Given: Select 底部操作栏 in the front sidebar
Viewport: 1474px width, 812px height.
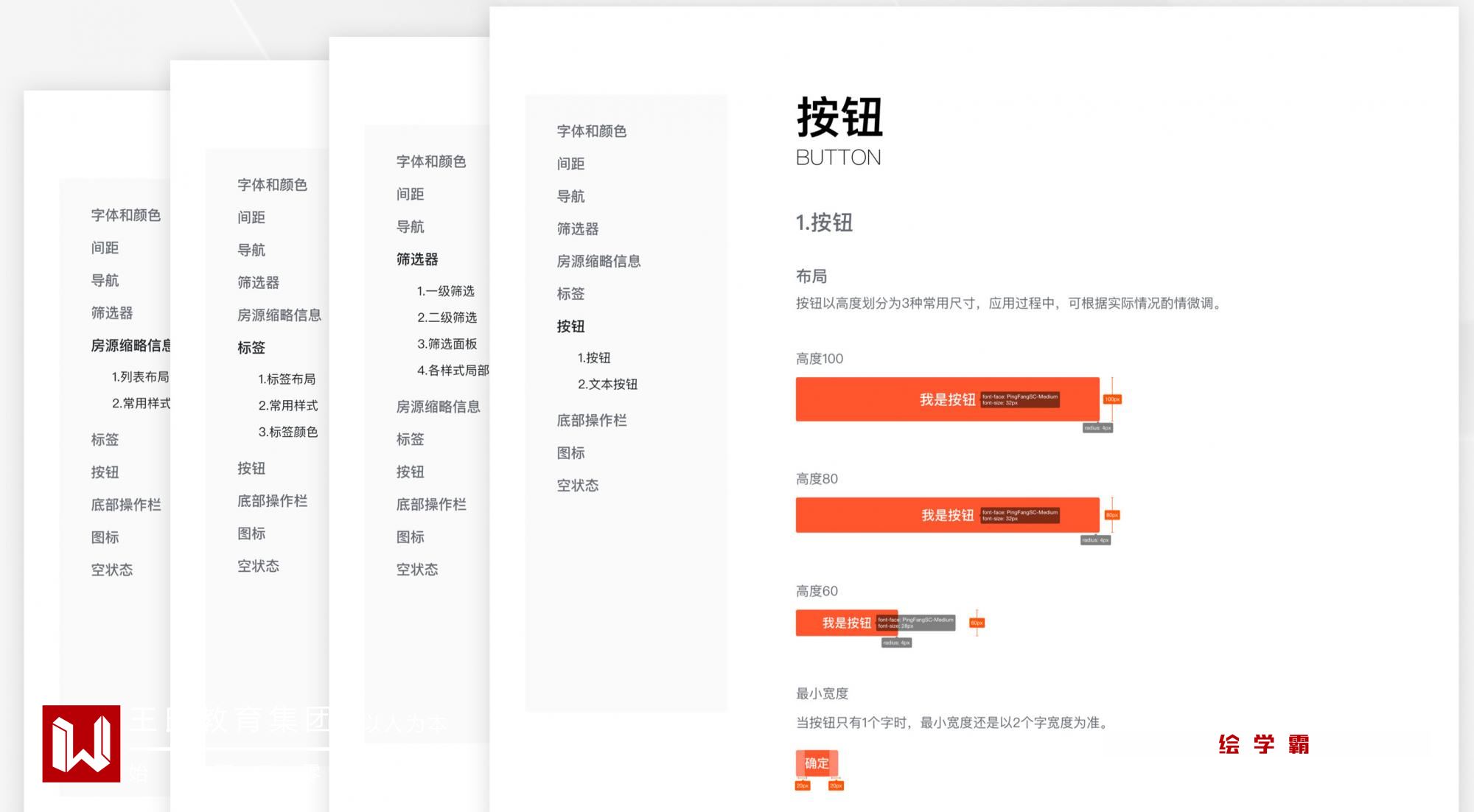Looking at the screenshot, I should (x=591, y=420).
